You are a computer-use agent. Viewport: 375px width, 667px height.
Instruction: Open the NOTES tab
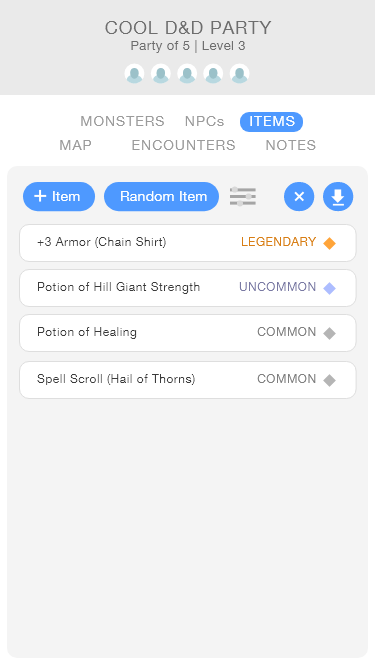(291, 145)
